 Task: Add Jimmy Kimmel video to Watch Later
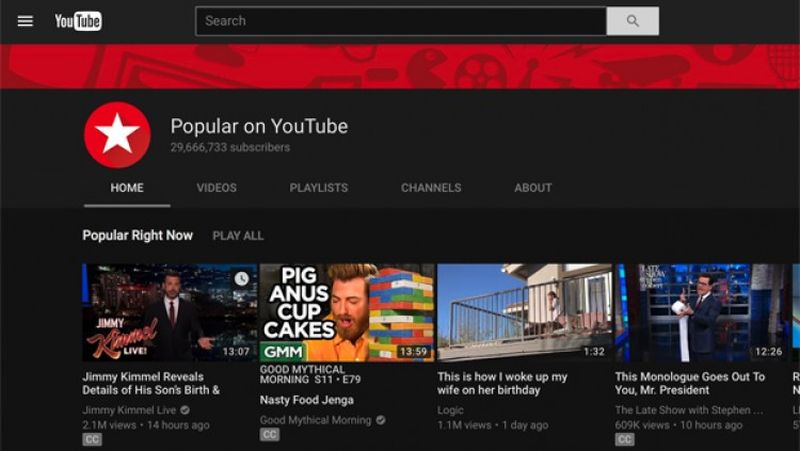(x=241, y=278)
